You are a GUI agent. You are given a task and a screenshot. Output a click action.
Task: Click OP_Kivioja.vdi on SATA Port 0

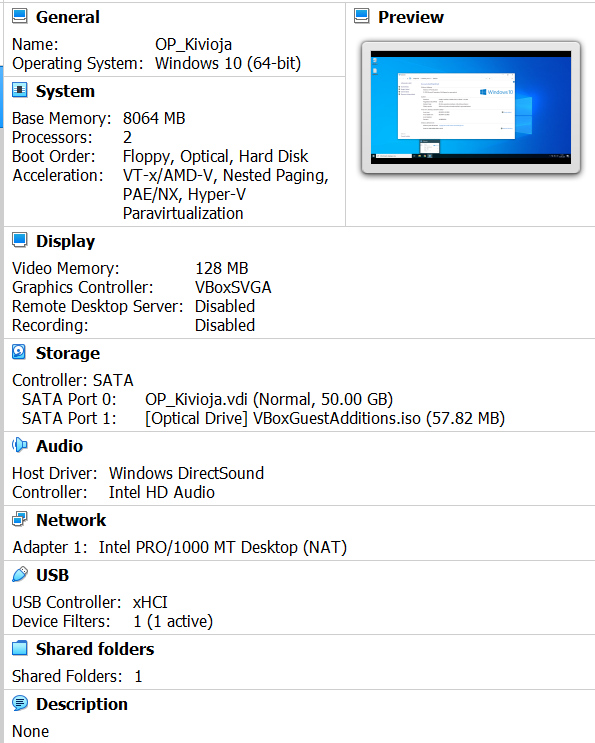click(x=269, y=399)
